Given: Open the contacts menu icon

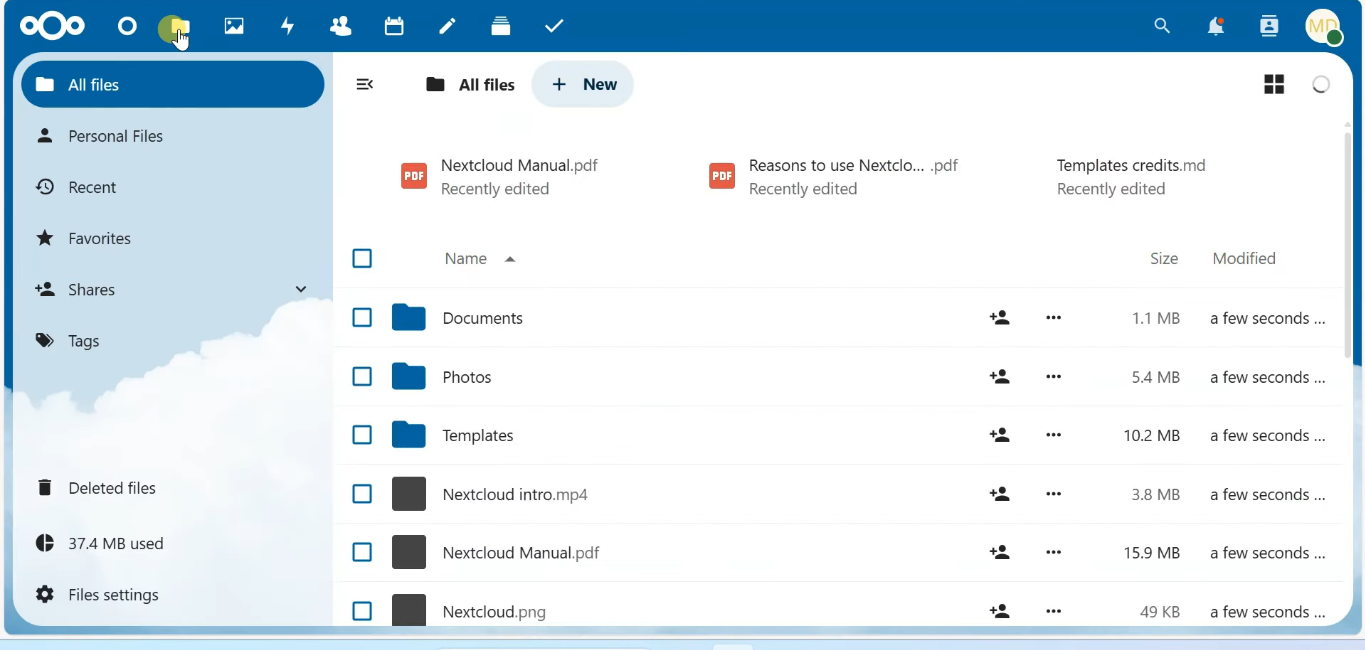Looking at the screenshot, I should point(1270,27).
